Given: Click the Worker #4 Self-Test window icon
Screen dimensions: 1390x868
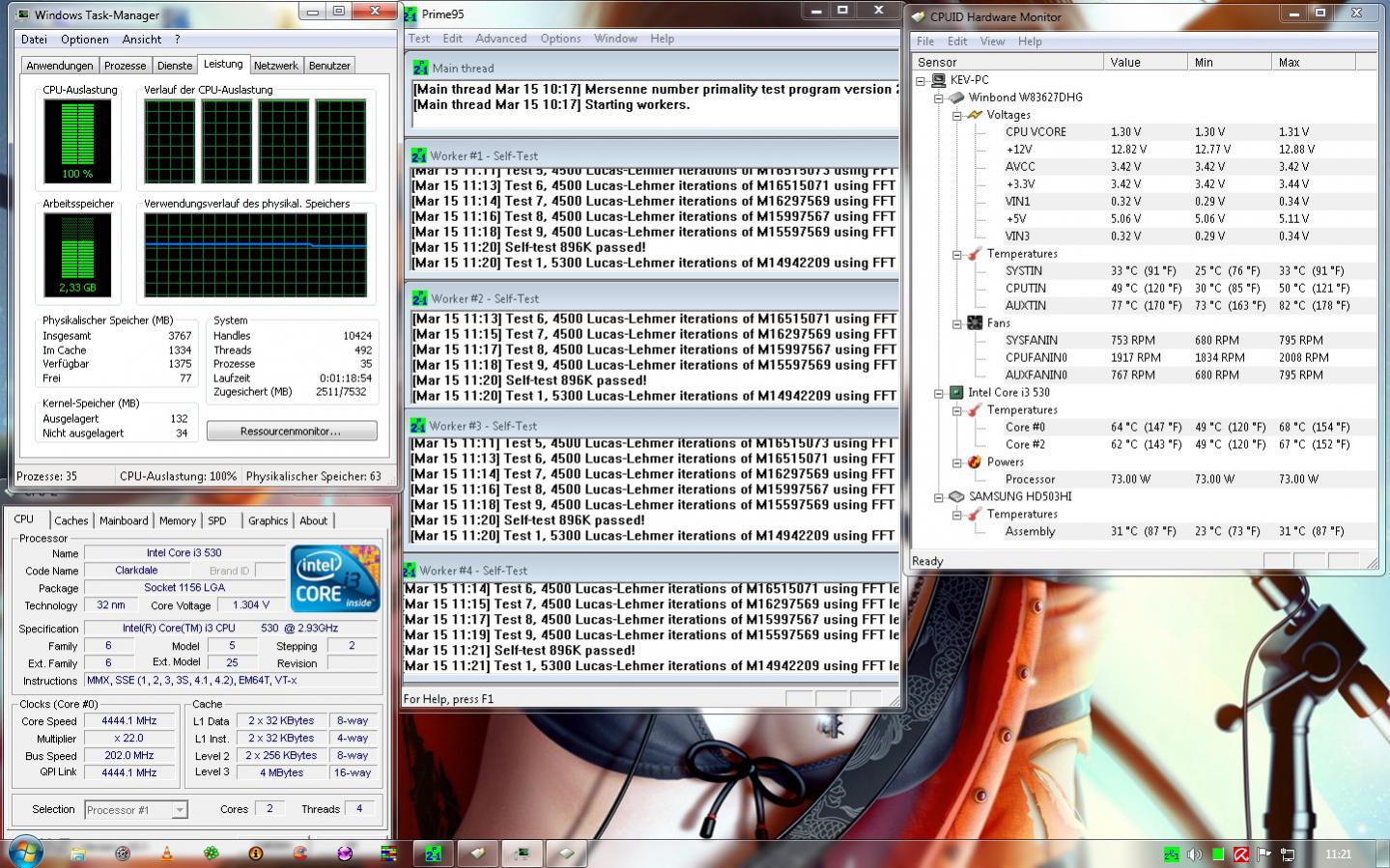Looking at the screenshot, I should 410,571.
